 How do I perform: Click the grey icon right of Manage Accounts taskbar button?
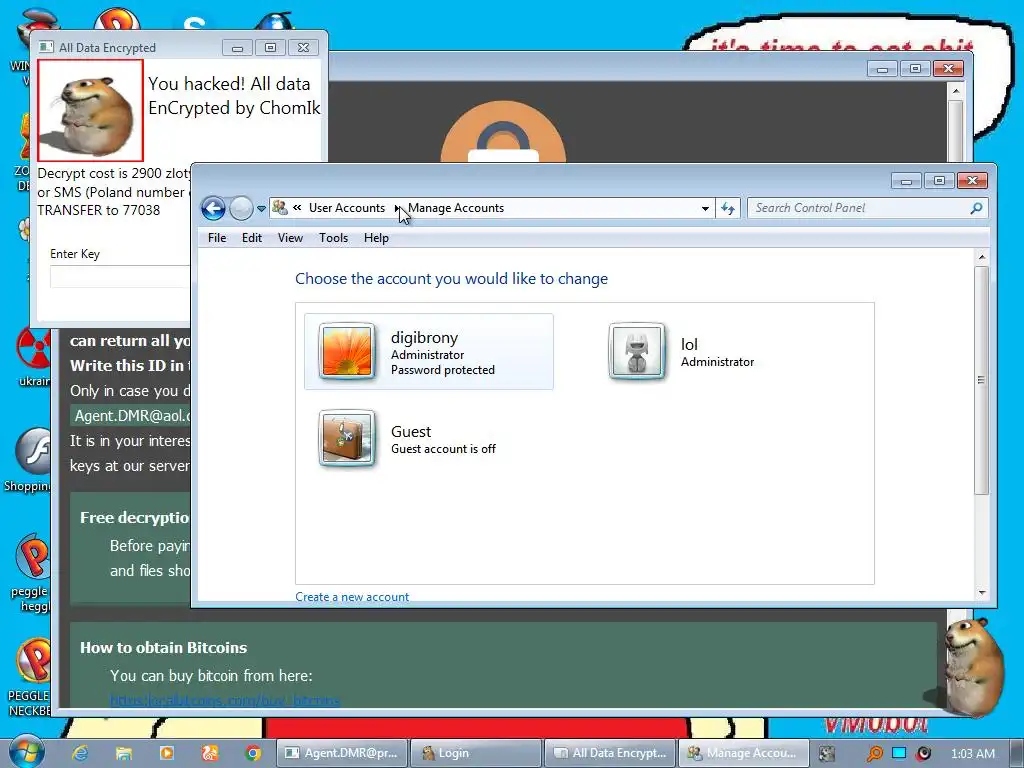click(827, 754)
